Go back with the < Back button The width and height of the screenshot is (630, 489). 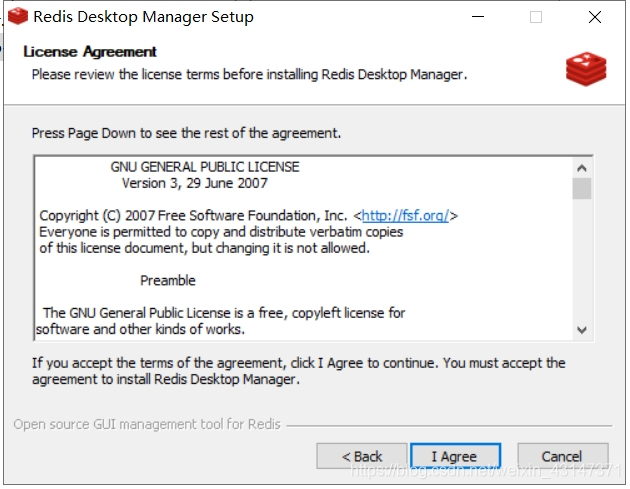(x=362, y=456)
